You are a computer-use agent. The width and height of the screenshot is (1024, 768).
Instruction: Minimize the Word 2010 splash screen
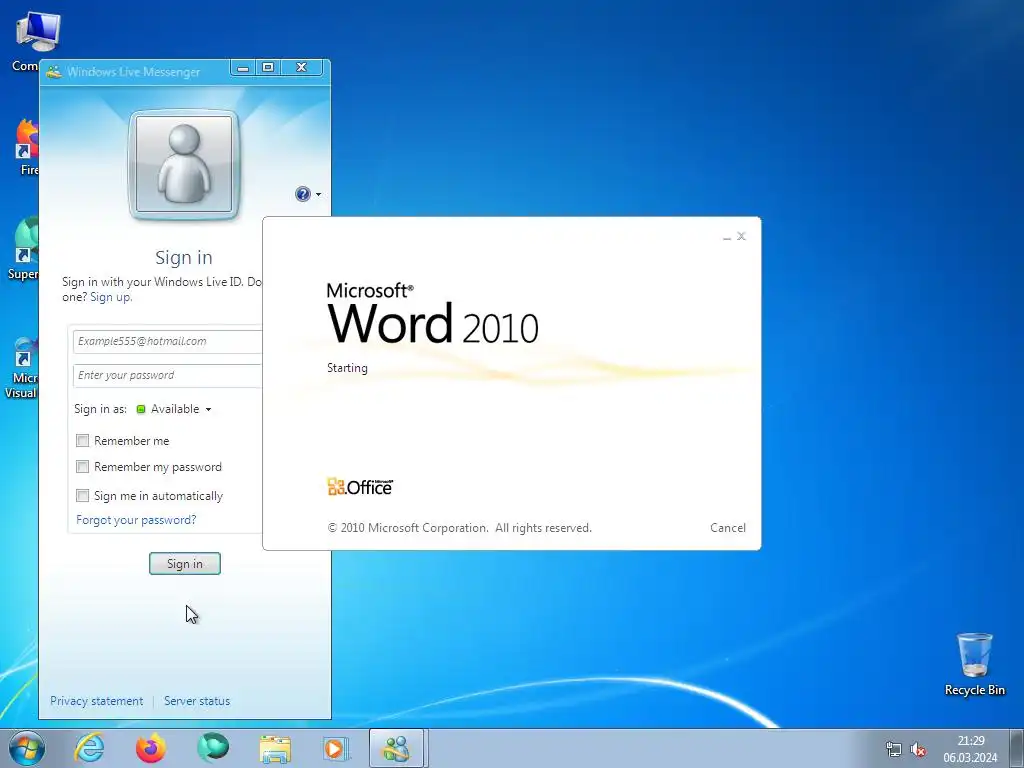727,236
